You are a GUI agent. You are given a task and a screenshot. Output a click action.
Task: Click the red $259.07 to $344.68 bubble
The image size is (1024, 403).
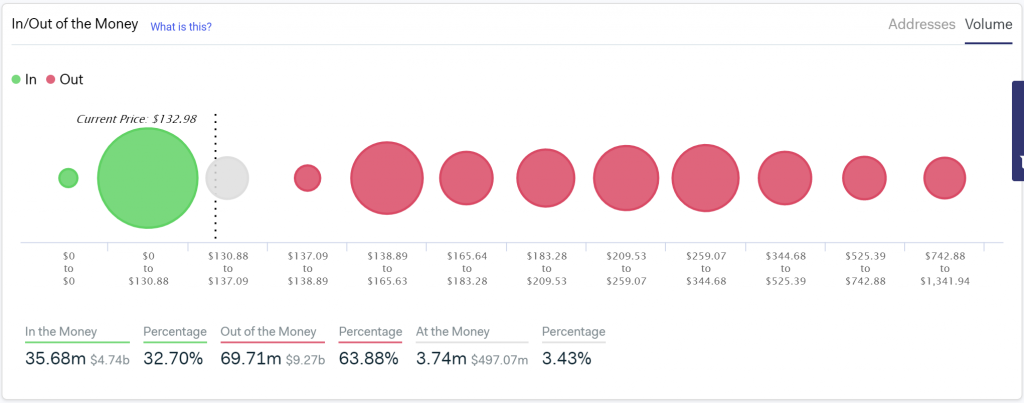(705, 178)
